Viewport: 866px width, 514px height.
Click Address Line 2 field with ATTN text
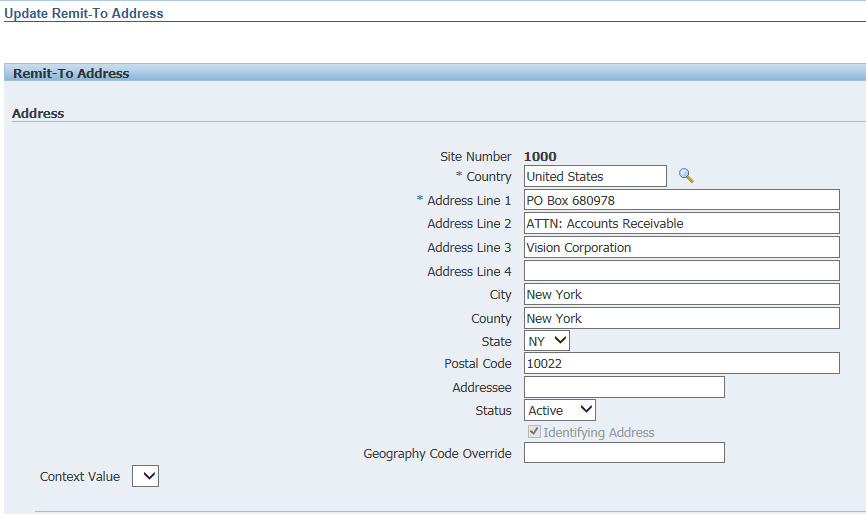(681, 224)
